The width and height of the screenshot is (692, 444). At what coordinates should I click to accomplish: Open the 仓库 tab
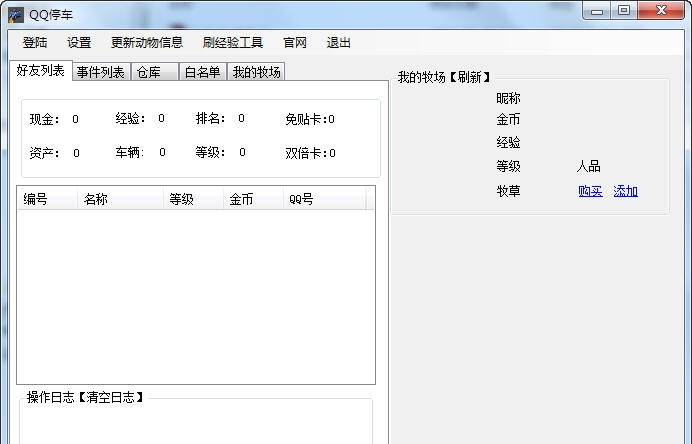pyautogui.click(x=155, y=72)
